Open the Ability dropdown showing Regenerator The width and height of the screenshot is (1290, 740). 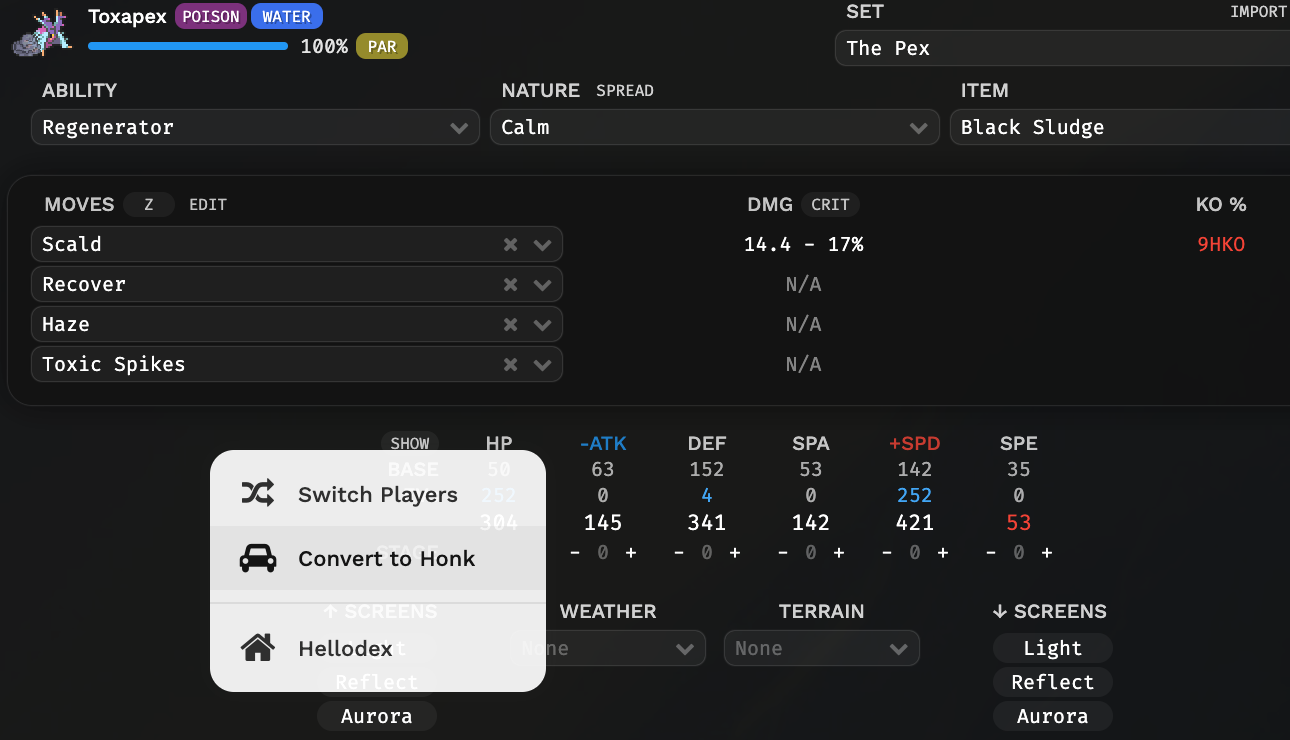(255, 128)
